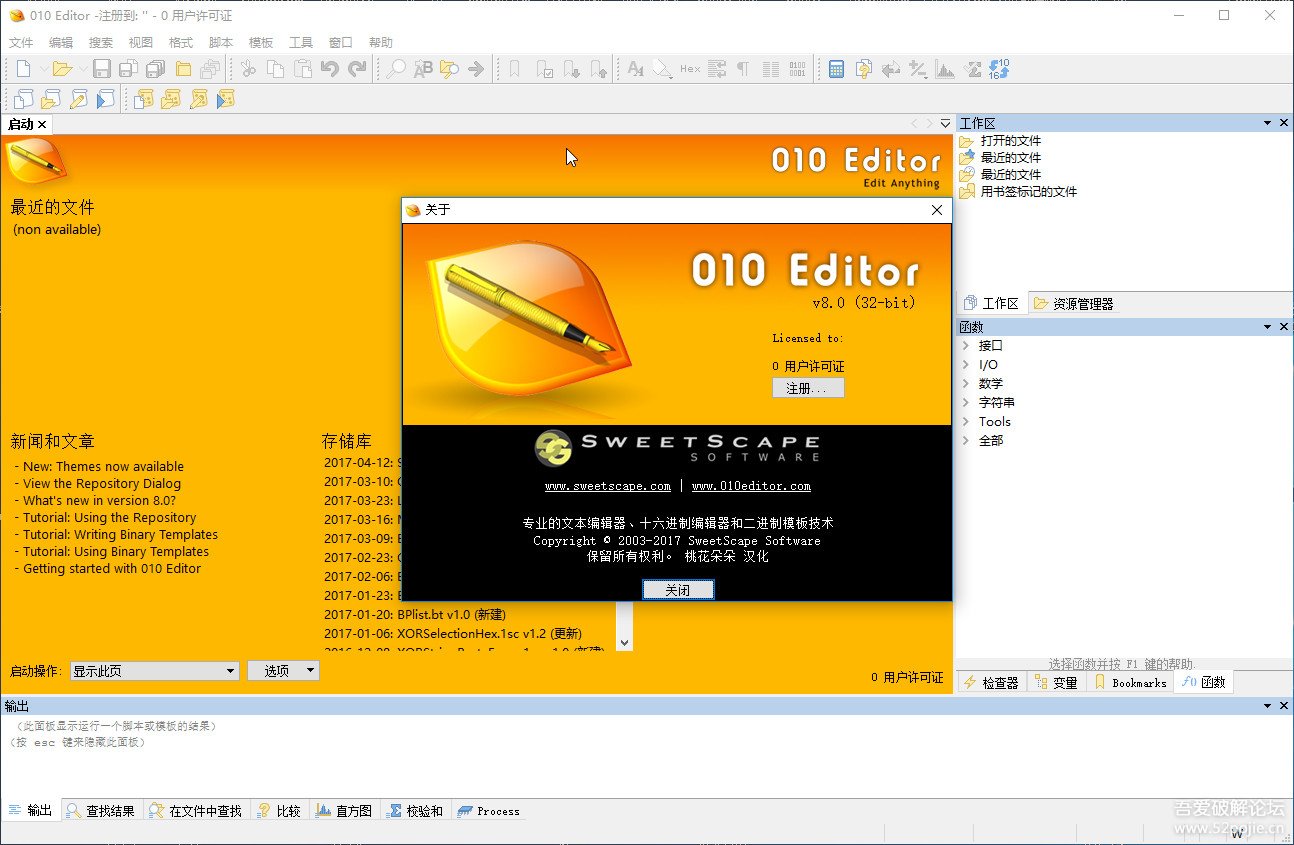Expand the 数学 functions node
Screen dimensions: 1294x845
tap(966, 384)
